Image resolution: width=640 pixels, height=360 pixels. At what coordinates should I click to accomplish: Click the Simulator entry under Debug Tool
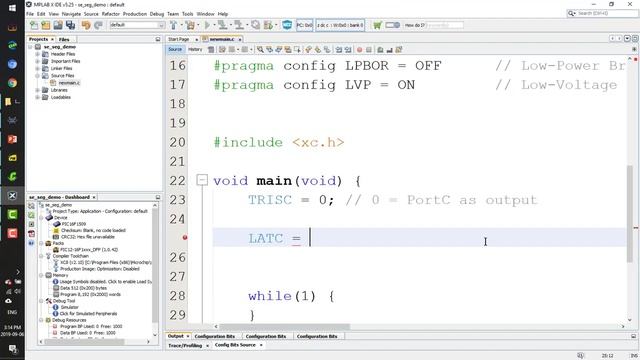pos(69,307)
